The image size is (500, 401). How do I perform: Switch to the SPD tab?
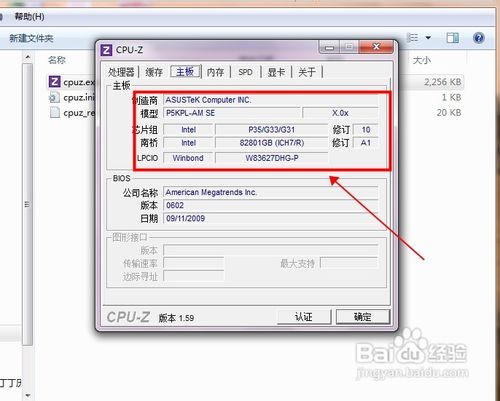(x=245, y=72)
